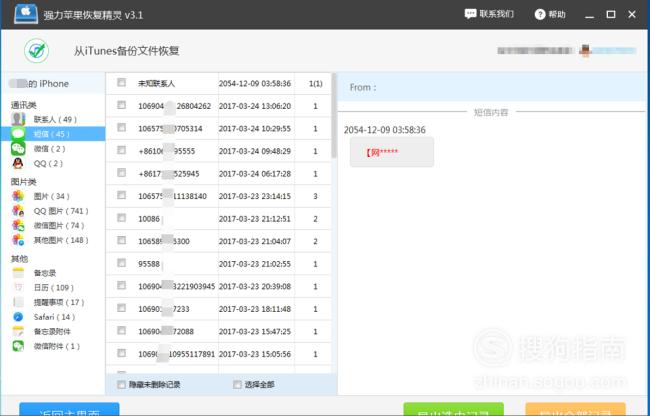650x416 pixels.
Task: Click the orange export all records button
Action: pos(575,409)
